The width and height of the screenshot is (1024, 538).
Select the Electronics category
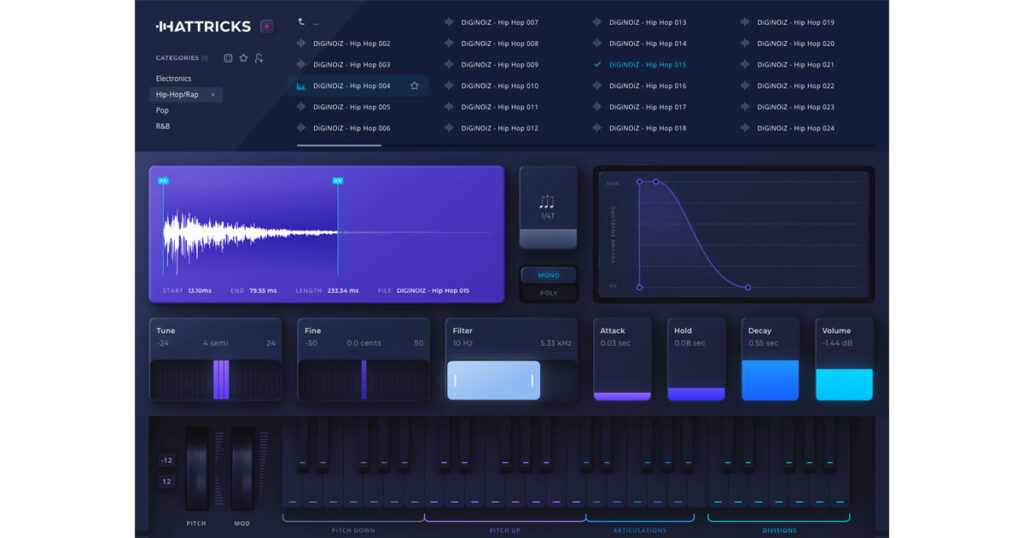click(x=173, y=78)
